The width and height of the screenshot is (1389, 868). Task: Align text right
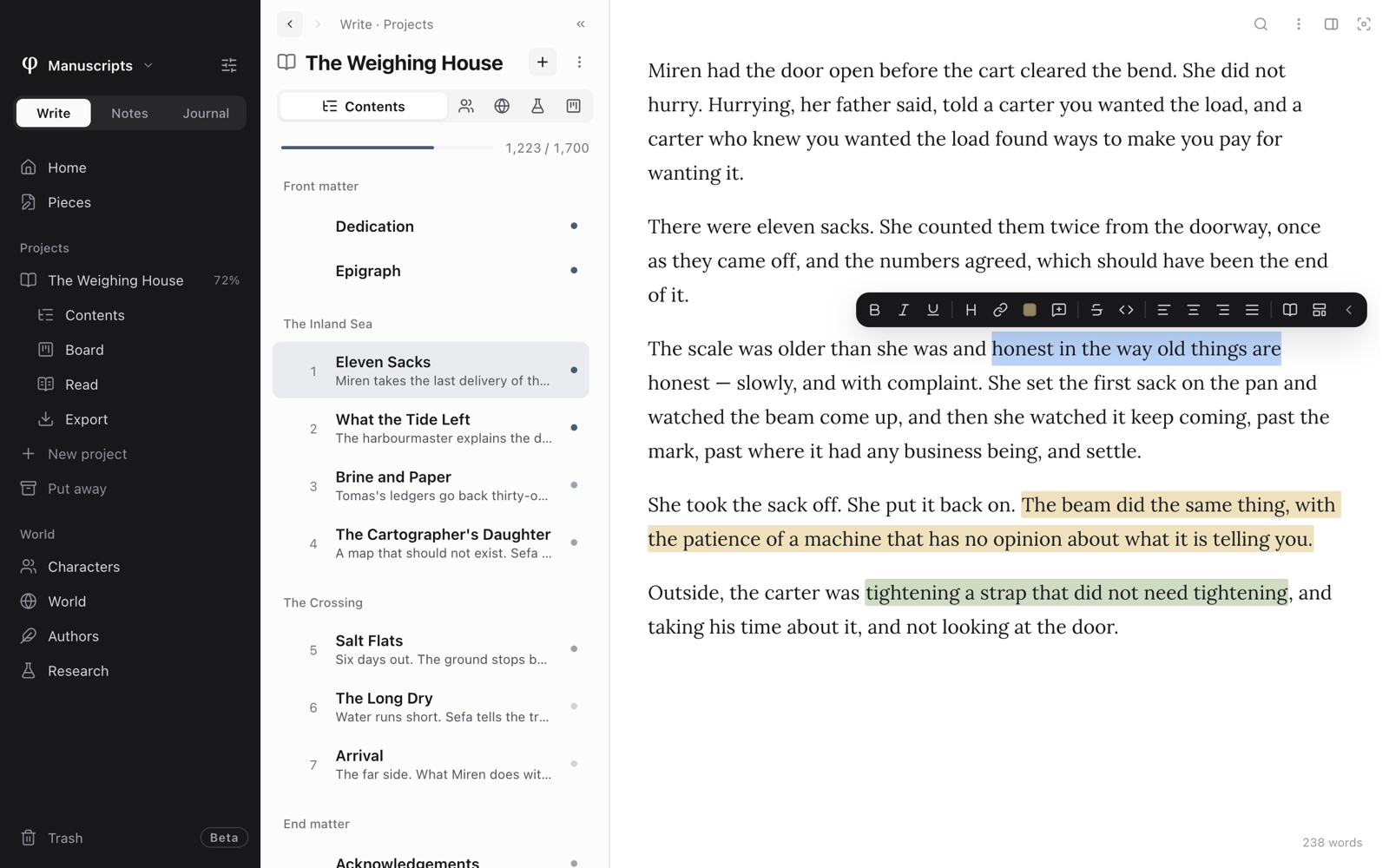click(x=1223, y=310)
